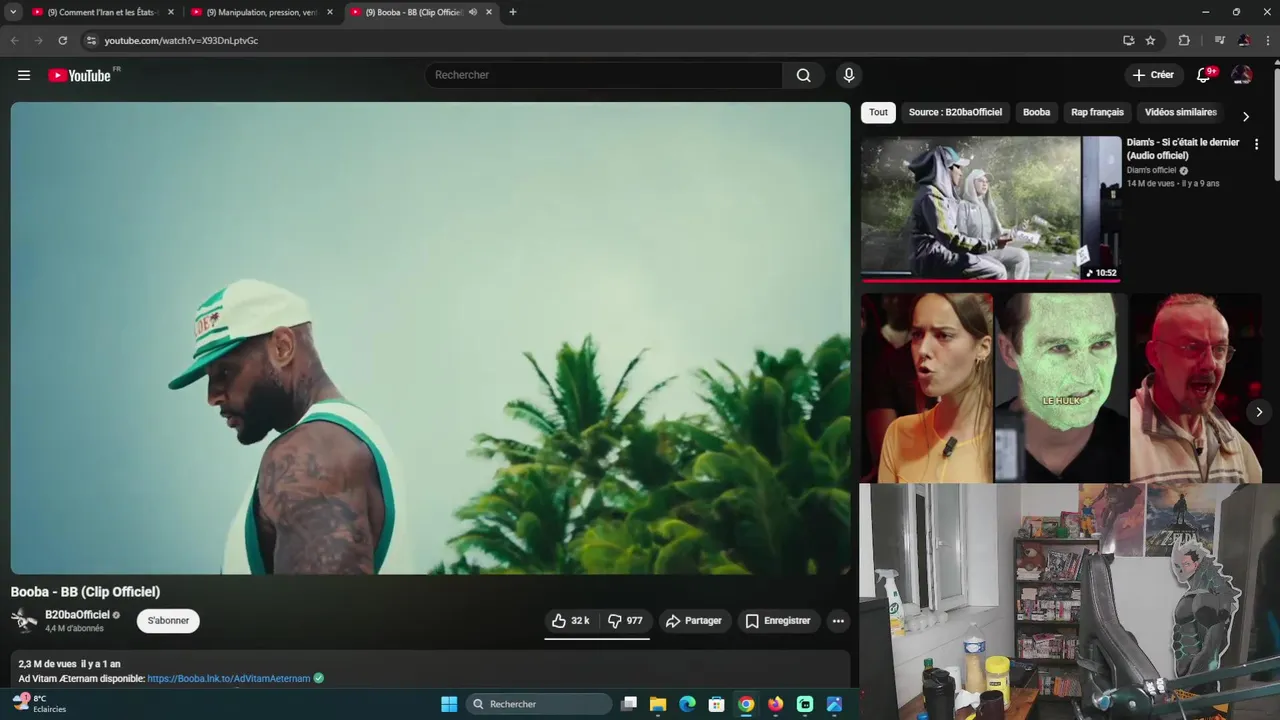1280x720 pixels.
Task: Click '2,3 M de vues' description text
Action: [47, 664]
